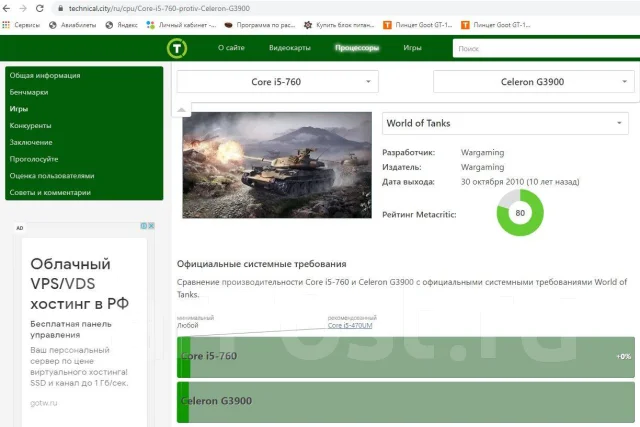Image resolution: width=640 pixels, height=427 pixels.
Task: Open the Celeron G3900 processor dropdown
Action: coord(533,82)
